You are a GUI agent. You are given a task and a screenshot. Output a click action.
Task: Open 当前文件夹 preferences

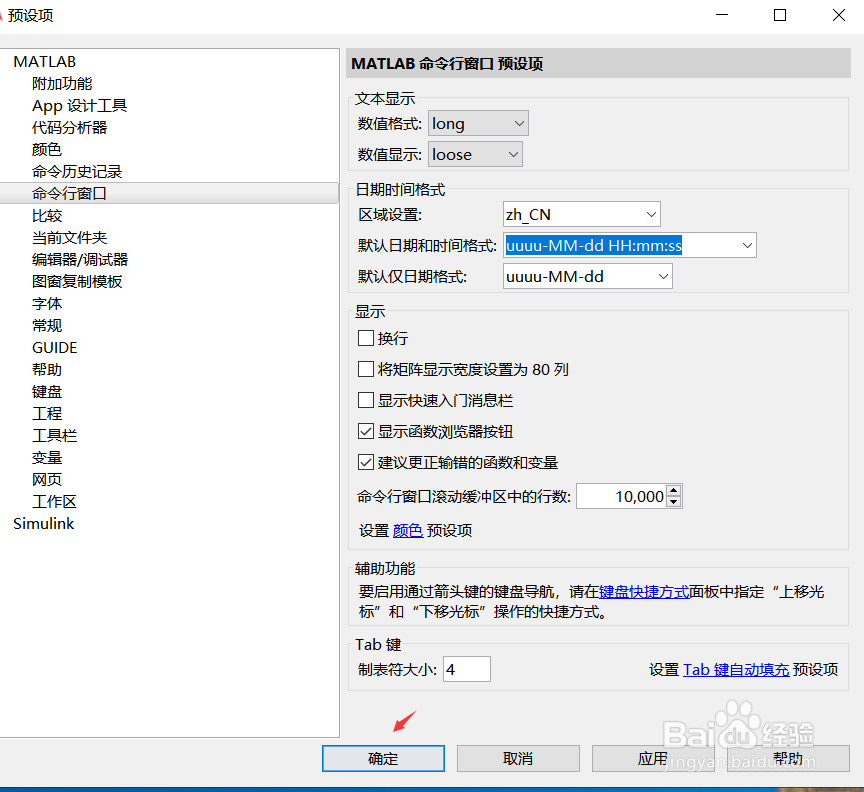(x=69, y=238)
